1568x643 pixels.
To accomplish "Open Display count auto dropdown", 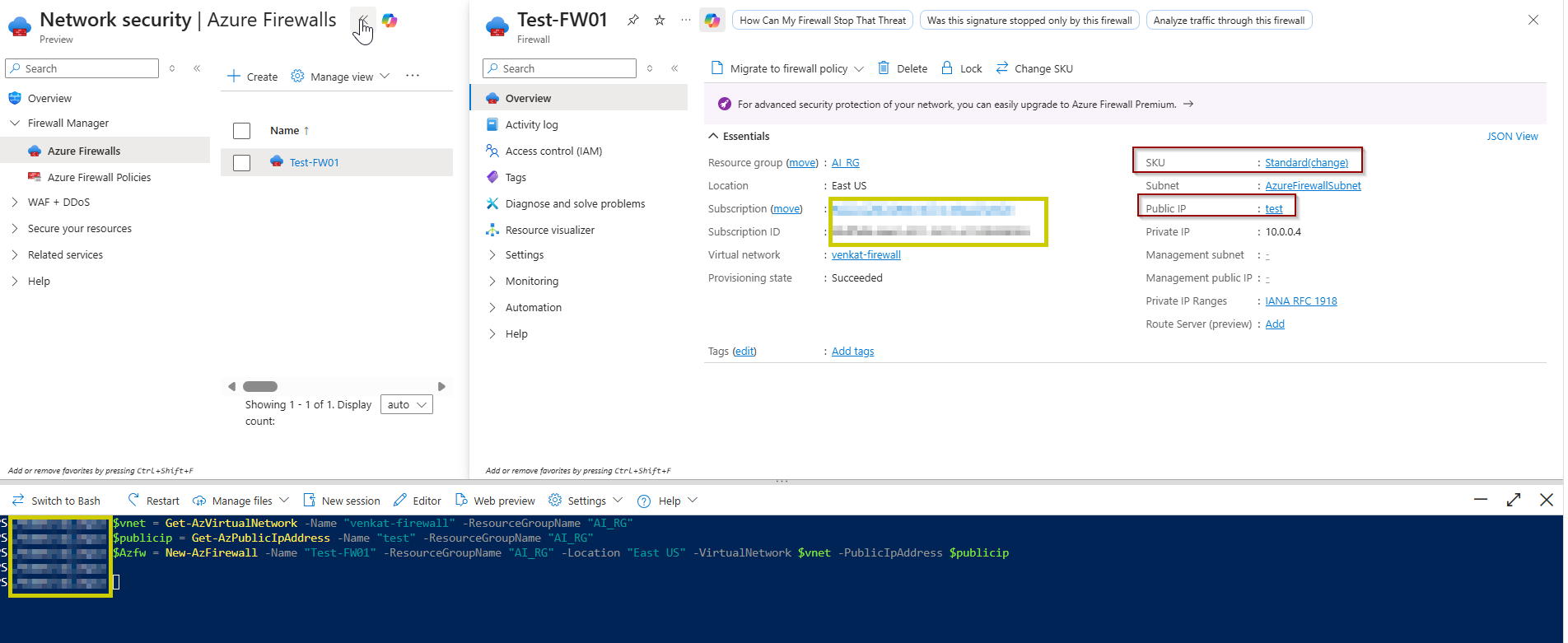I will click(x=407, y=405).
